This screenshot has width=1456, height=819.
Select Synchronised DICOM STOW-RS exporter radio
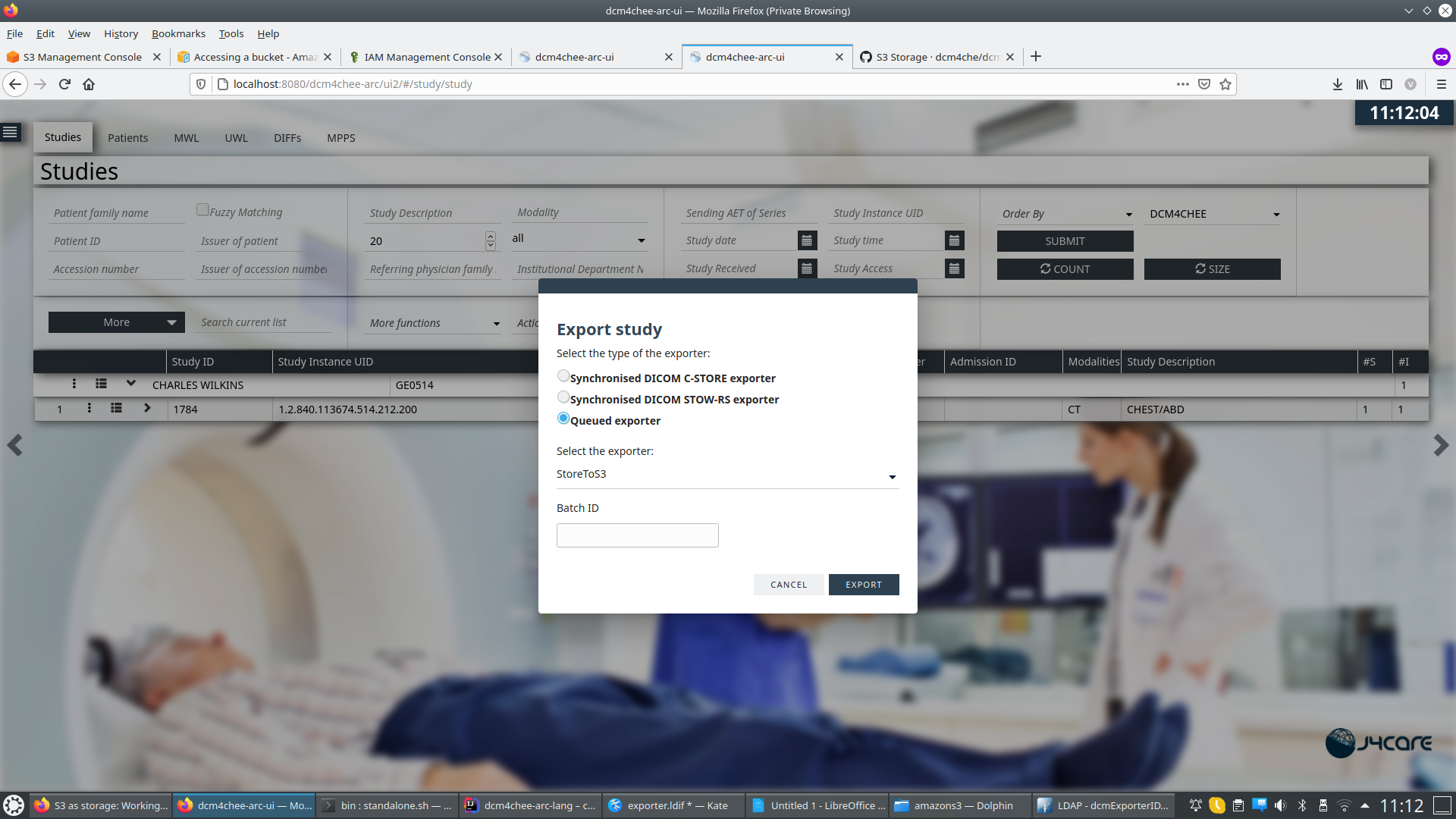tap(563, 397)
